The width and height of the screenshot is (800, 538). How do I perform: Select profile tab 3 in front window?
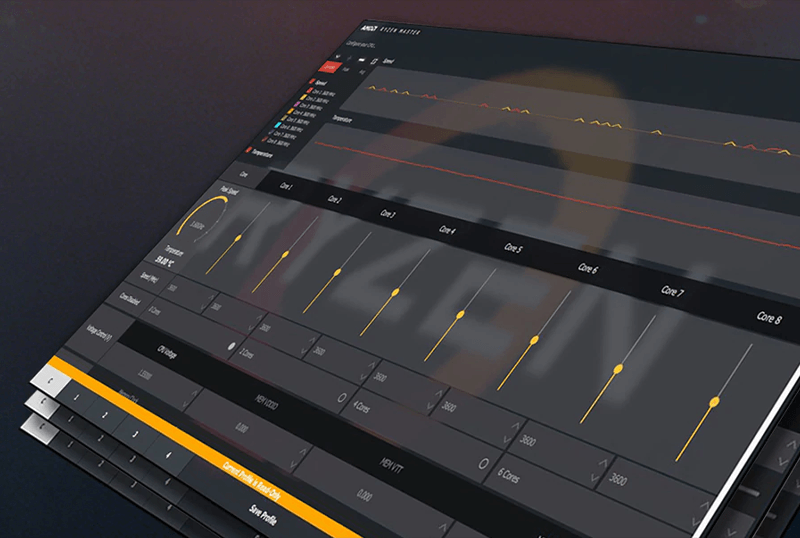[x=135, y=434]
